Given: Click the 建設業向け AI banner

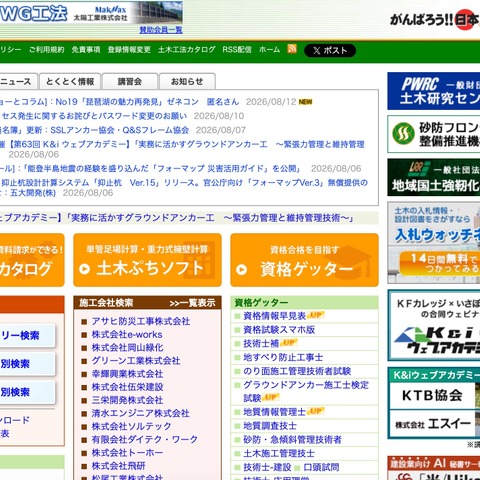Looking at the screenshot, I should (x=434, y=468).
